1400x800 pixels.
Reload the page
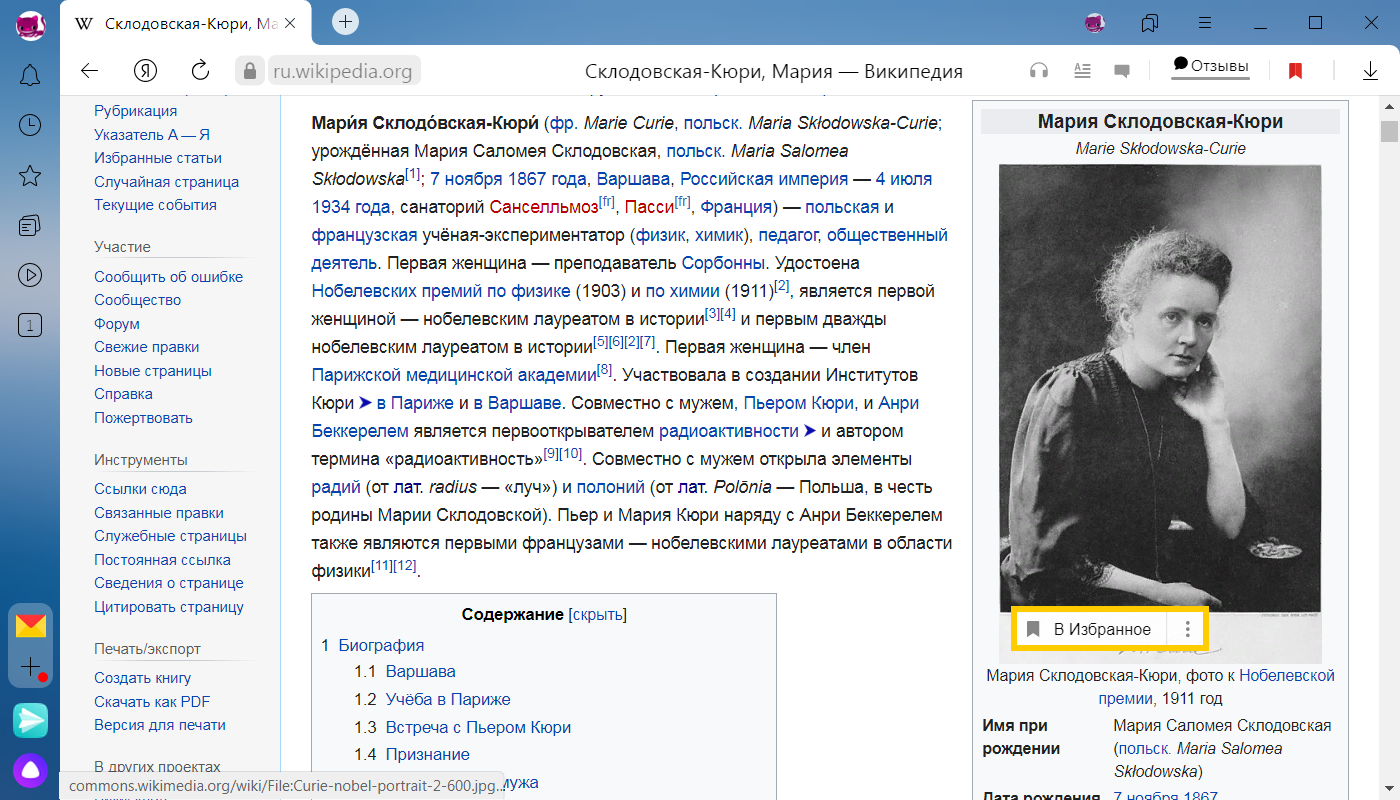[200, 71]
